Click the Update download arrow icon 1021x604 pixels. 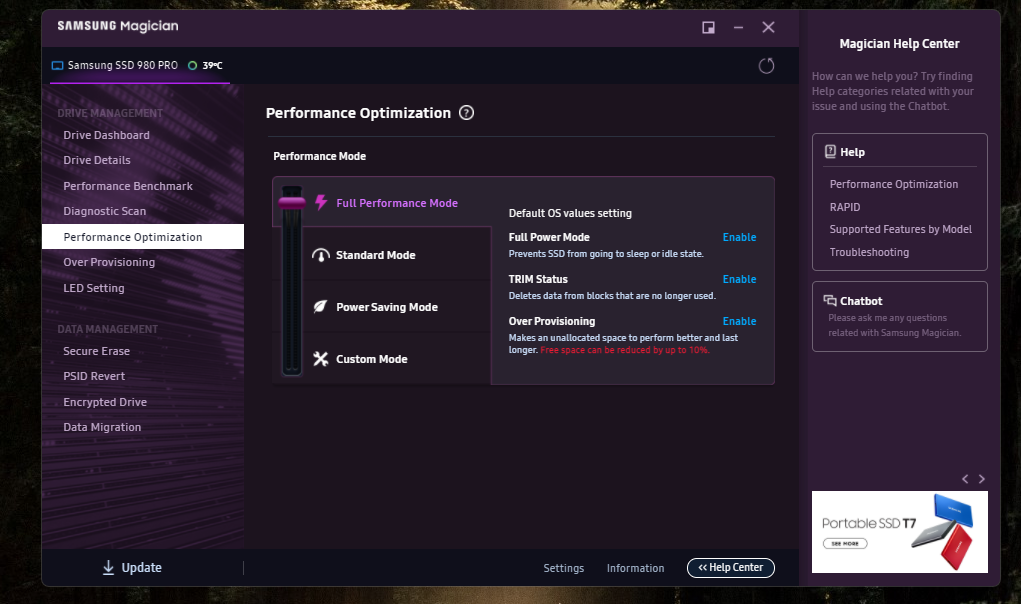(x=108, y=568)
